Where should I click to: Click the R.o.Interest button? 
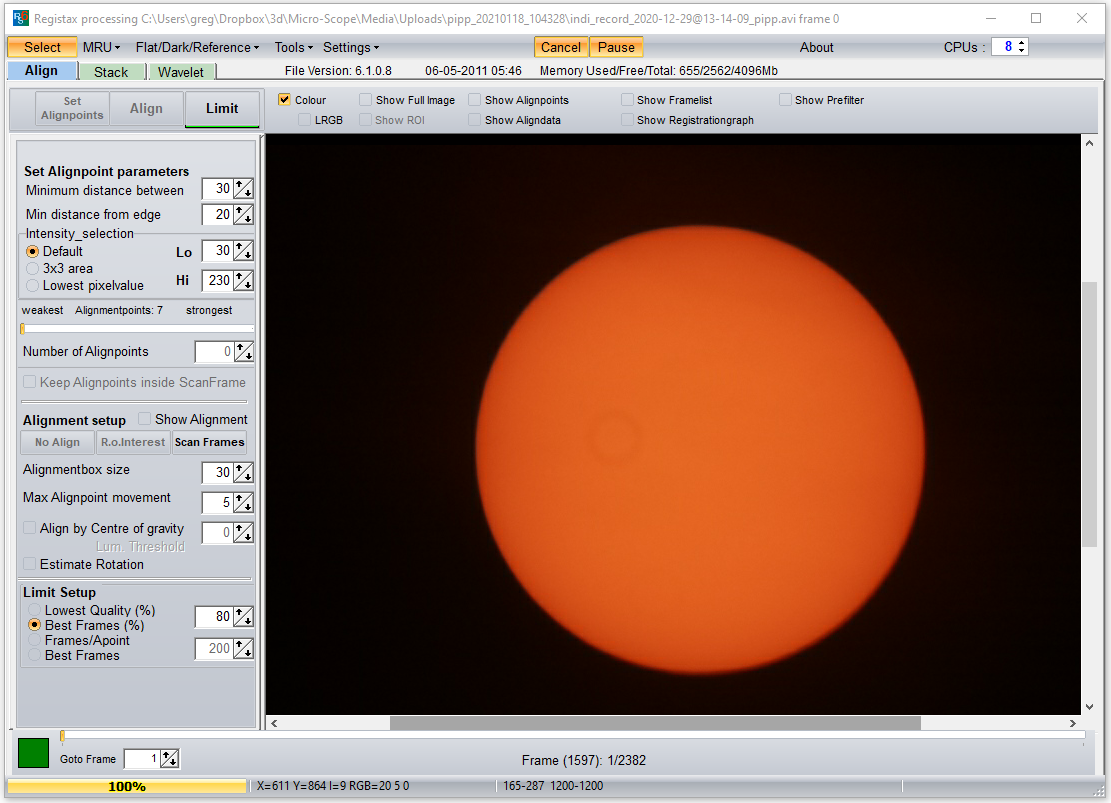(x=133, y=442)
